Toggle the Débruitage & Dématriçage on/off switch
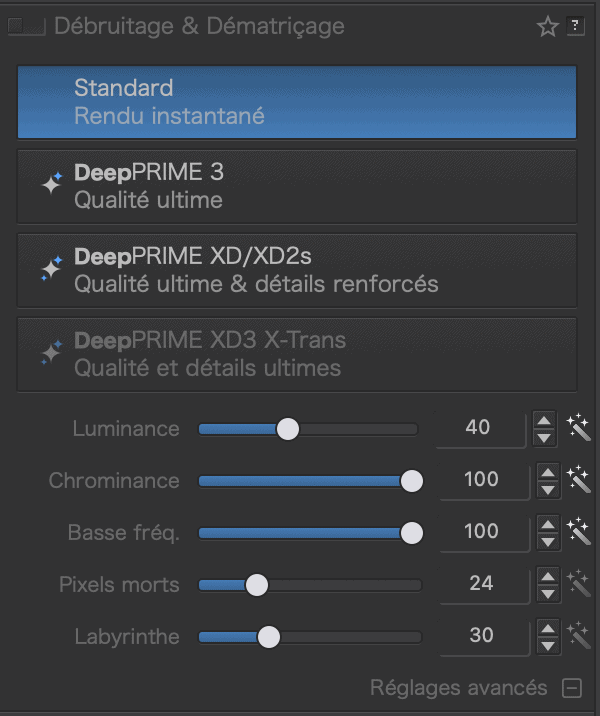Image resolution: width=600 pixels, height=716 pixels. tap(26, 27)
